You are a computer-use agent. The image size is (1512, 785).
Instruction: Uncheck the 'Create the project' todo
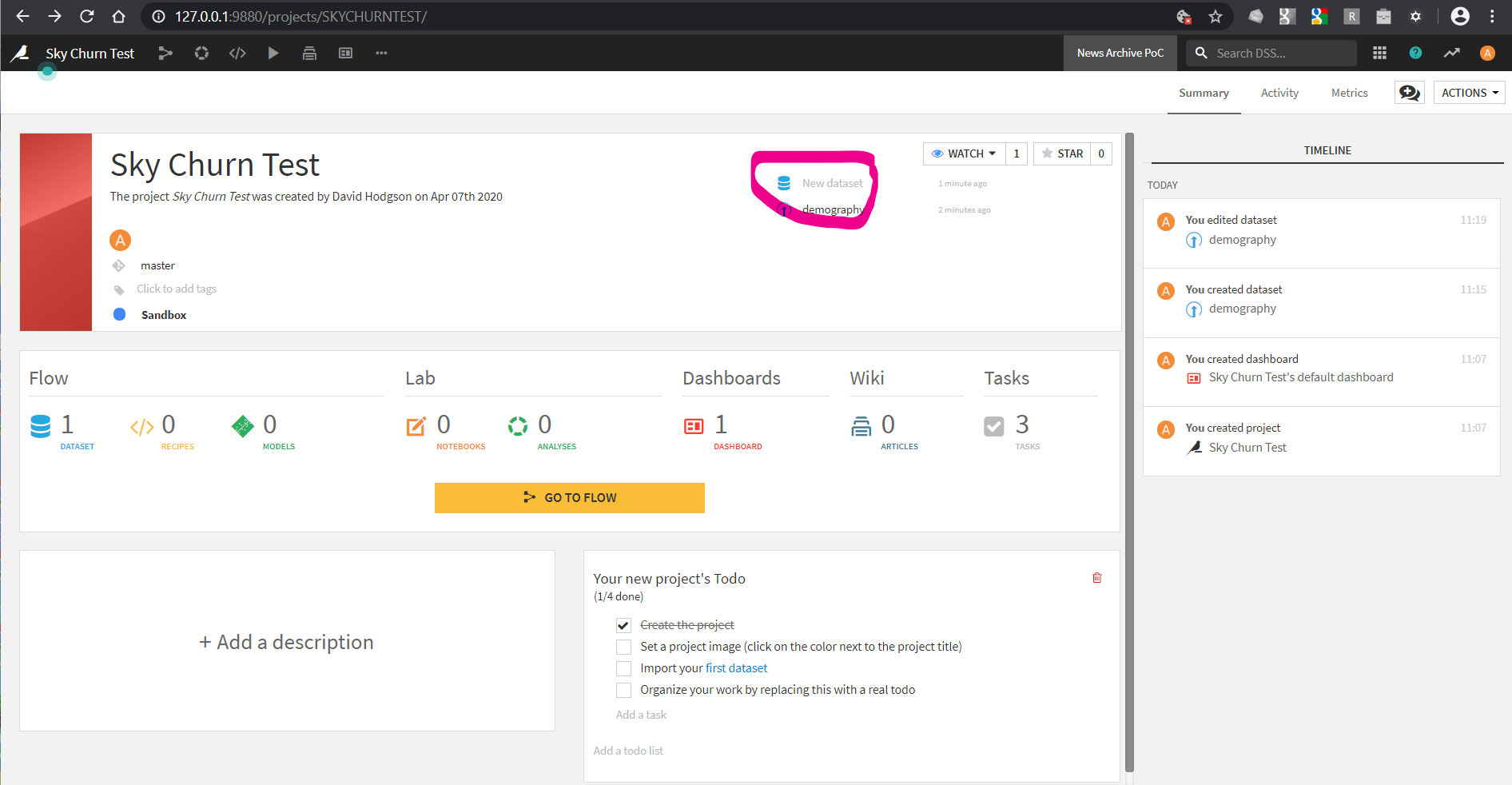[623, 625]
